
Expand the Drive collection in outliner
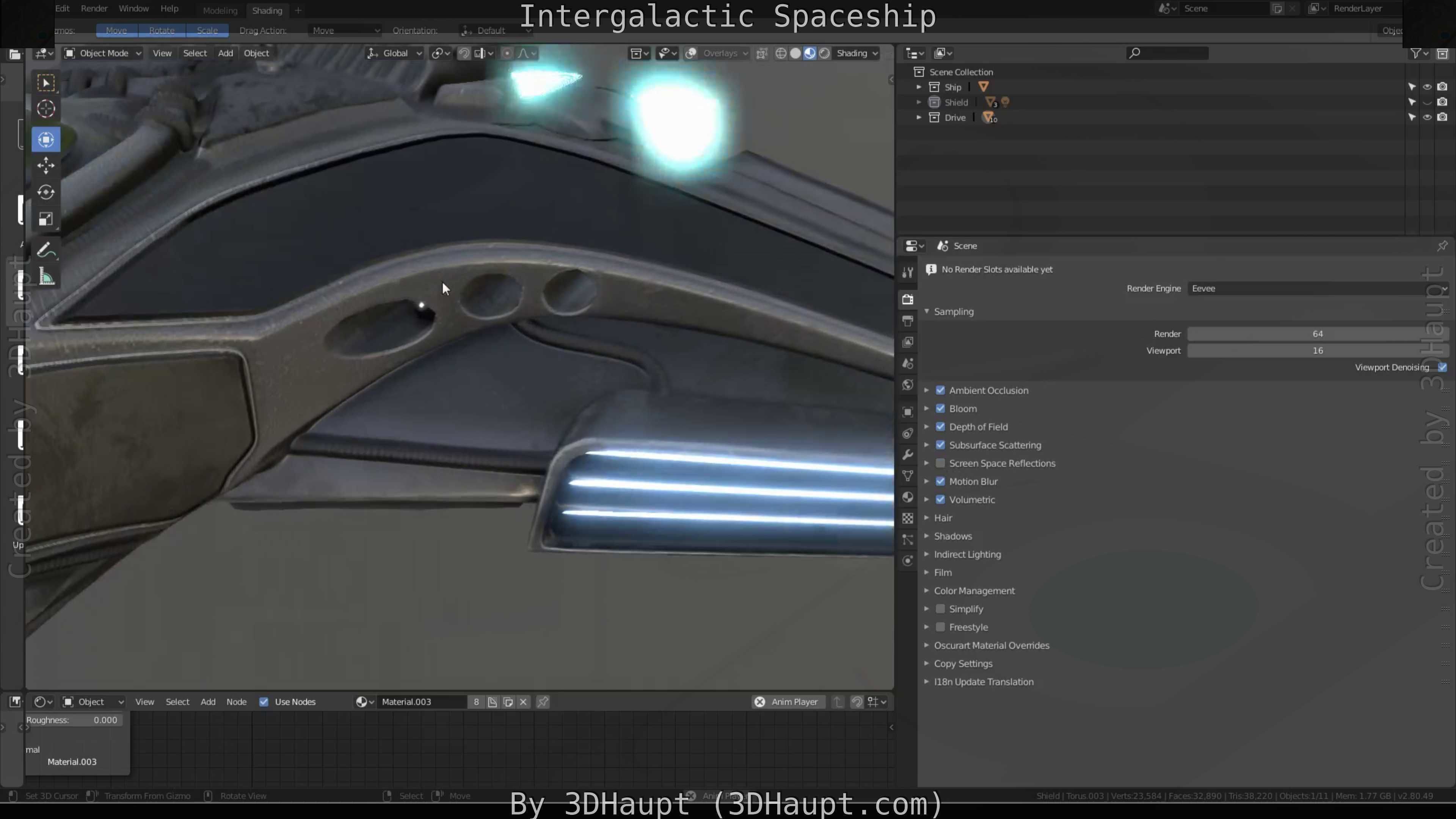tap(919, 118)
